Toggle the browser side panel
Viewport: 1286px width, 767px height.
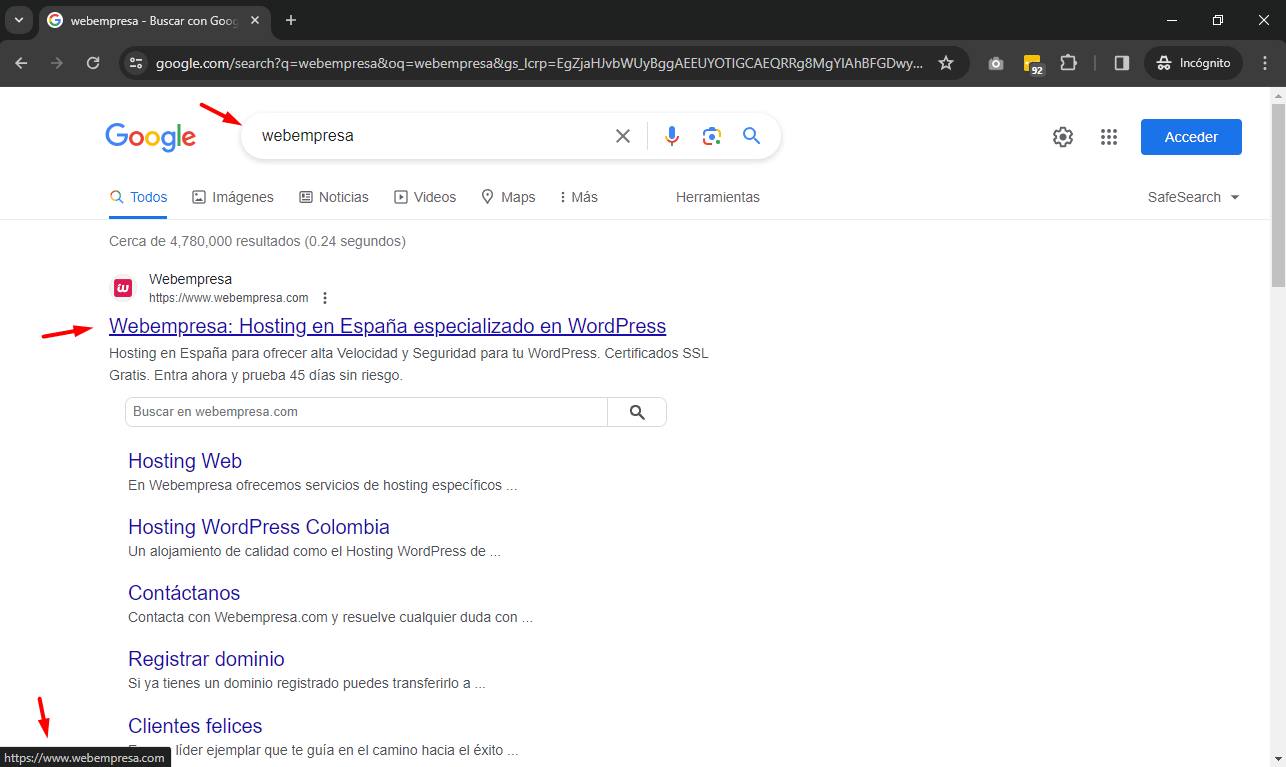[x=1122, y=63]
